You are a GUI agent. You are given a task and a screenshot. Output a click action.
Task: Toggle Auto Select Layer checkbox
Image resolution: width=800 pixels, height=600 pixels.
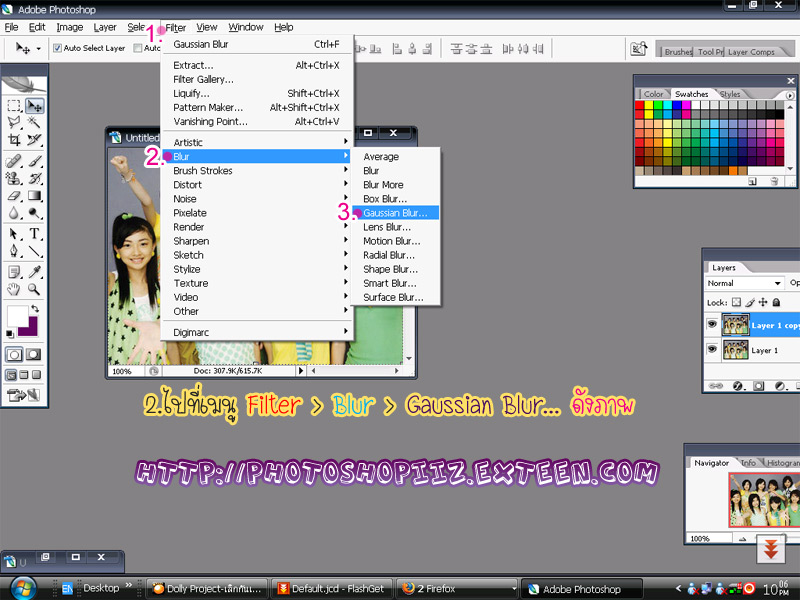pyautogui.click(x=58, y=48)
